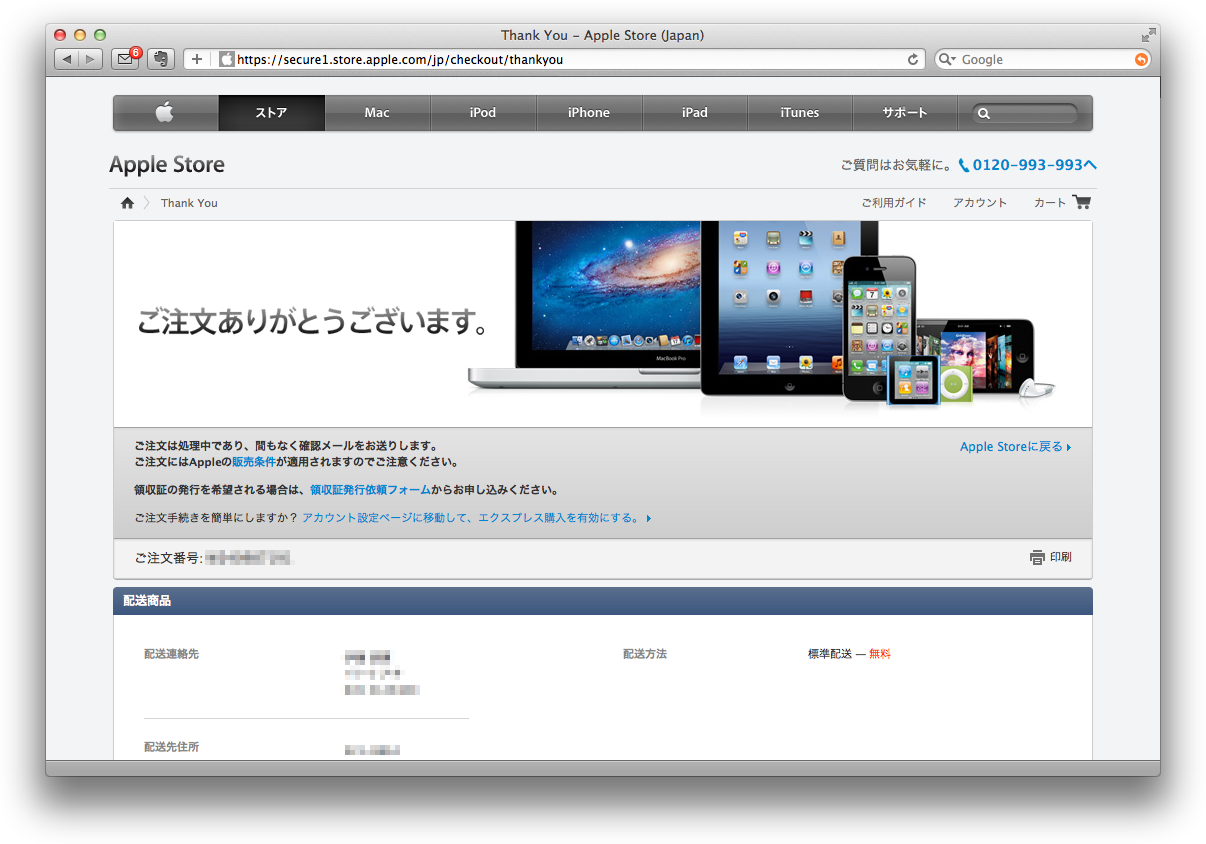1206x844 pixels.
Task: Open the ご利用ガイド link
Action: pos(894,203)
